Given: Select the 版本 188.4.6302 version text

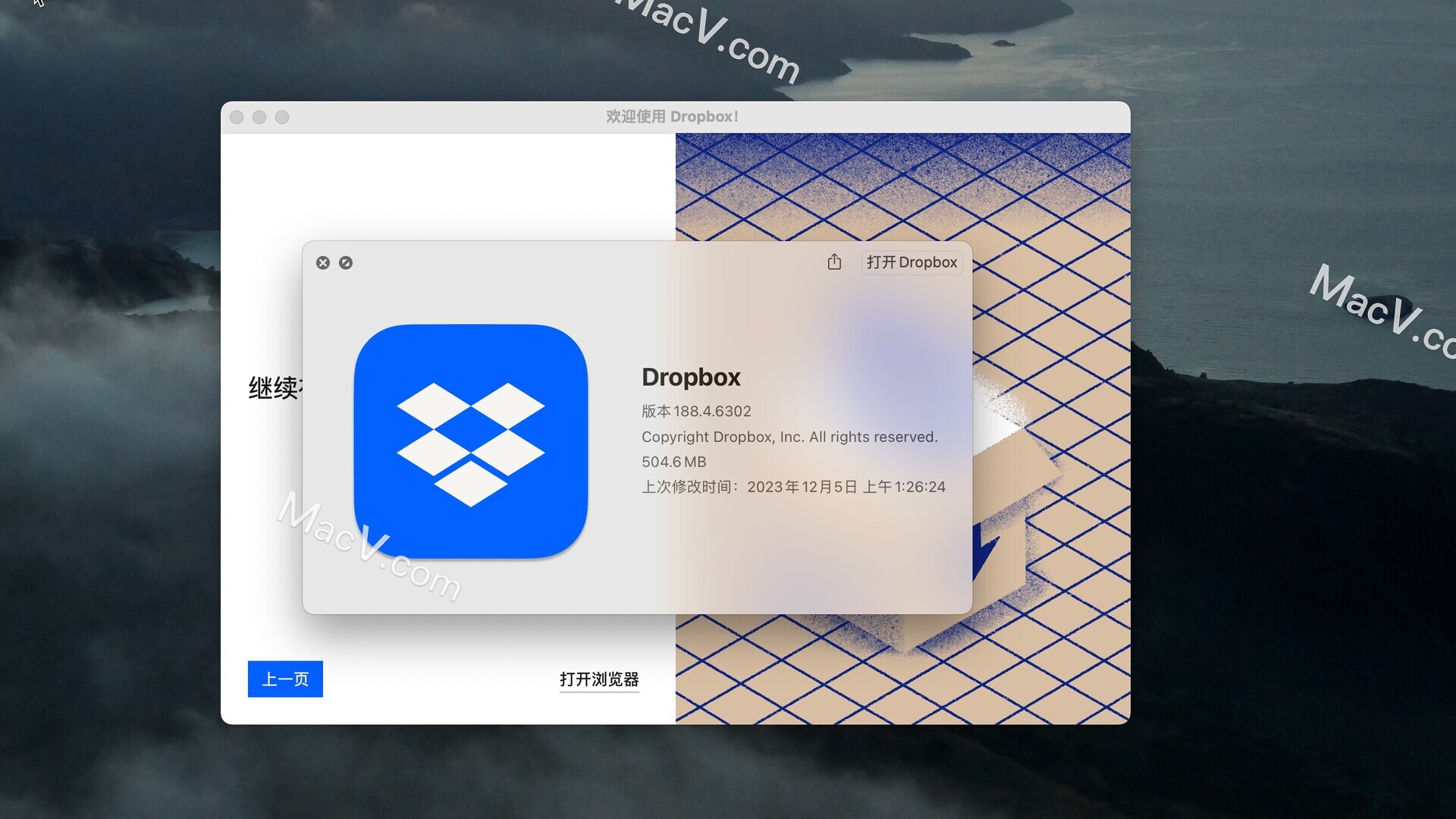Looking at the screenshot, I should pyautogui.click(x=696, y=411).
